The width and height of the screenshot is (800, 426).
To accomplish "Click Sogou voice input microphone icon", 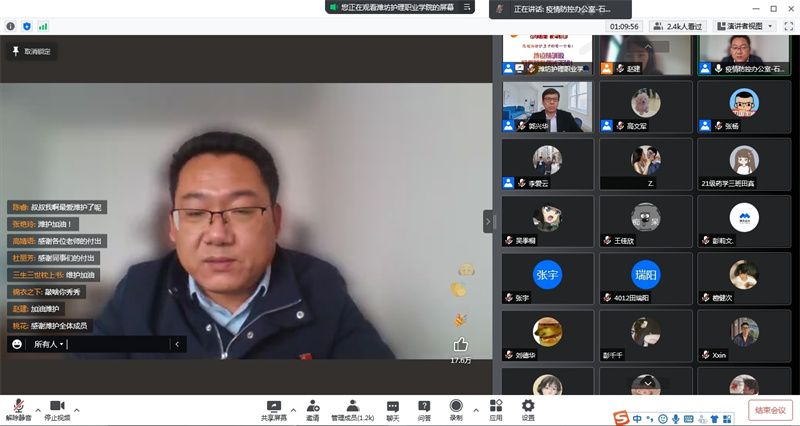I will coord(676,419).
